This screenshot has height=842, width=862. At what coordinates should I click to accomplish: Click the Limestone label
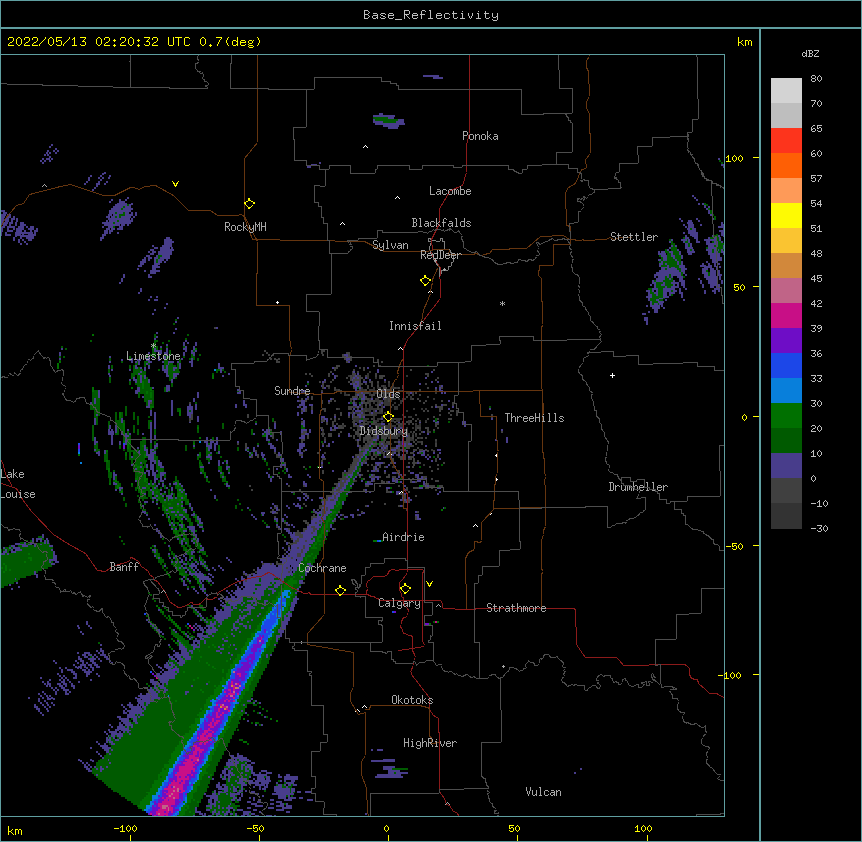click(153, 356)
